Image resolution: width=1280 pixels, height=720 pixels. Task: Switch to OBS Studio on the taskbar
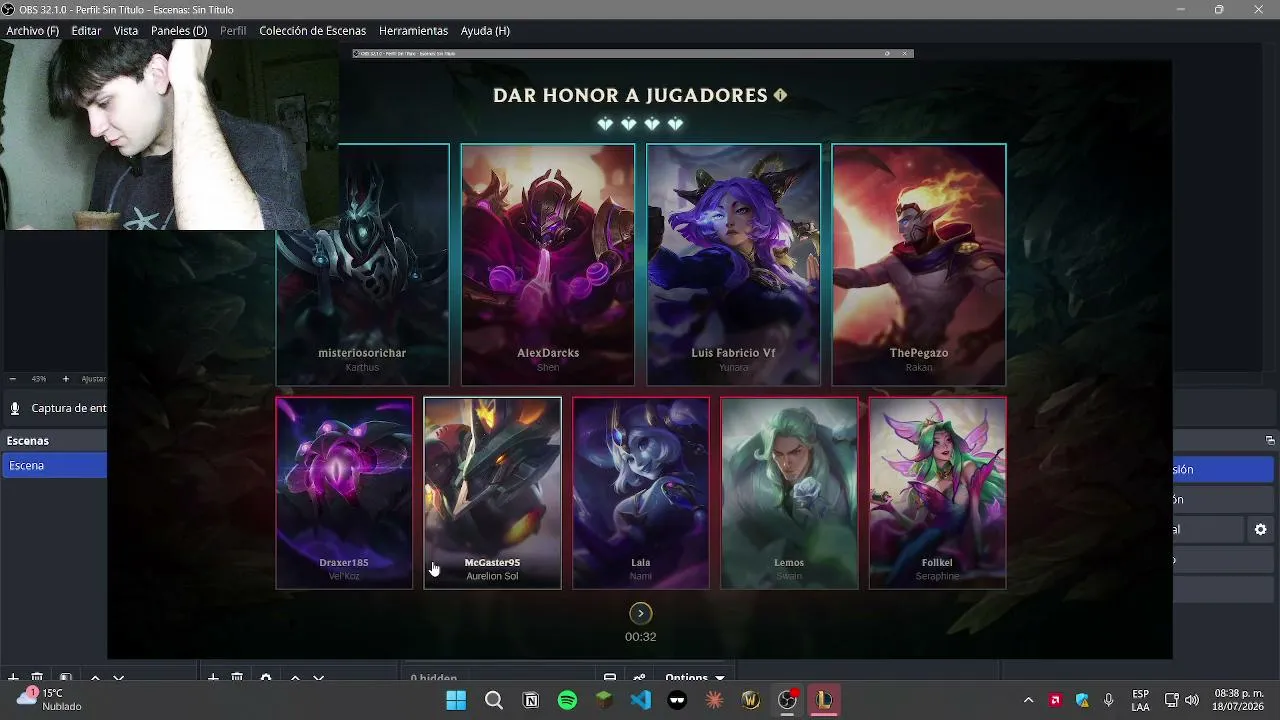pyautogui.click(x=788, y=700)
